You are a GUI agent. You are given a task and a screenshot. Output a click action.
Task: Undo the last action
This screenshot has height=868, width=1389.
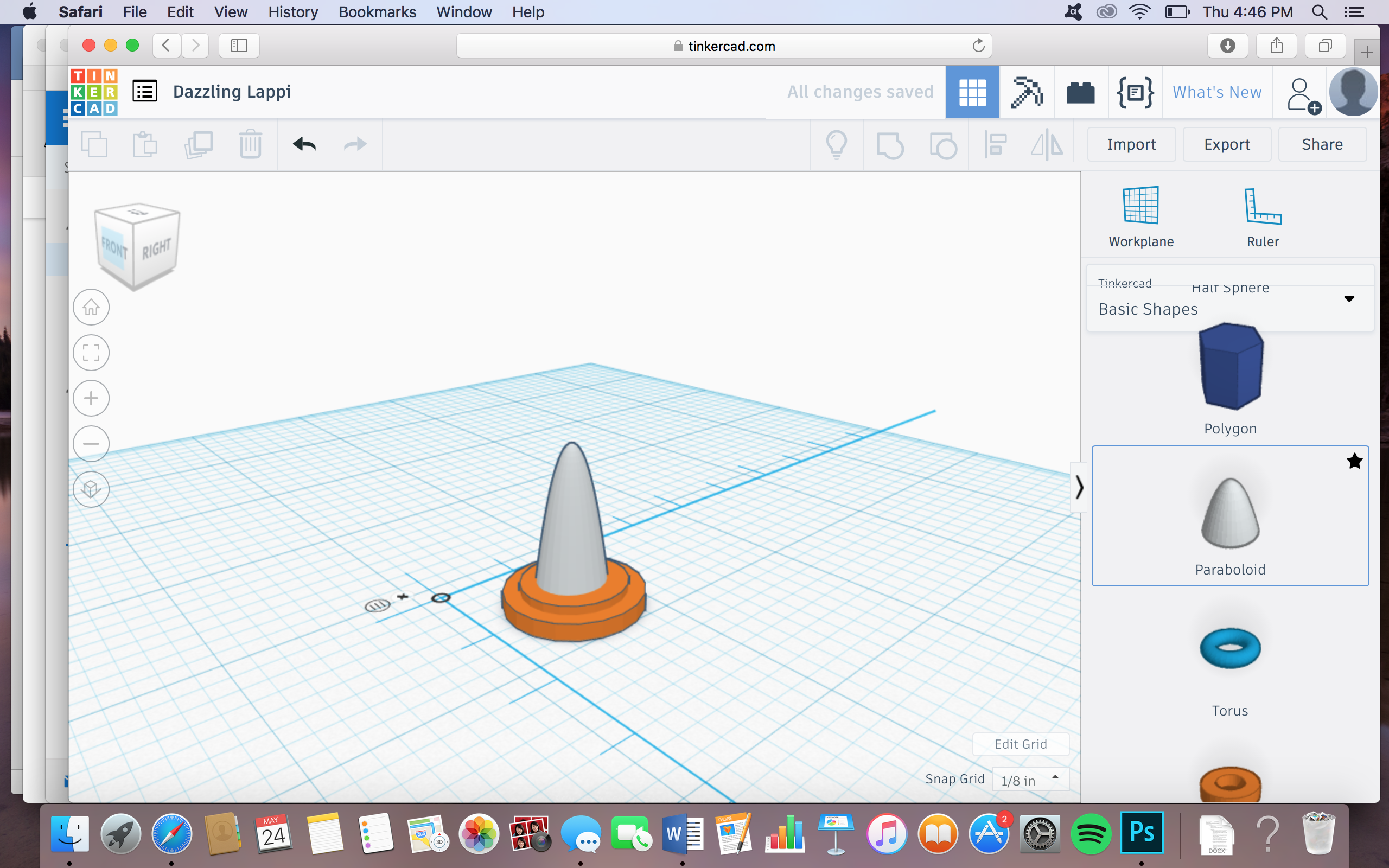point(304,144)
